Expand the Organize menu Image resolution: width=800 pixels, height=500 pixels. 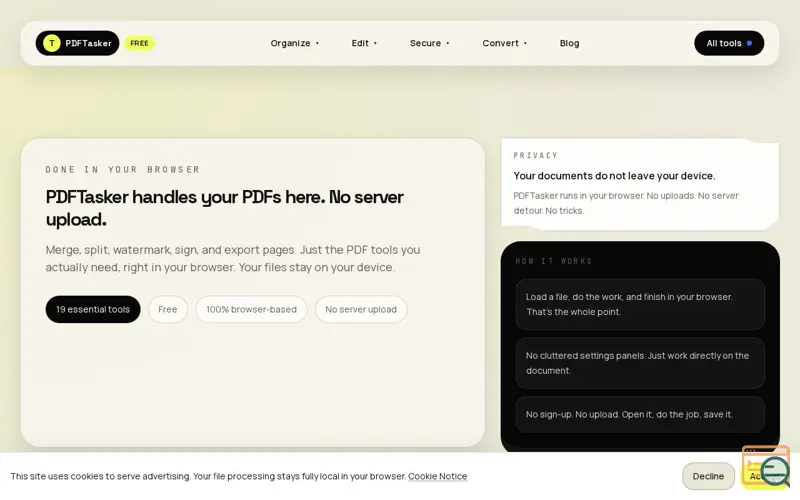295,43
